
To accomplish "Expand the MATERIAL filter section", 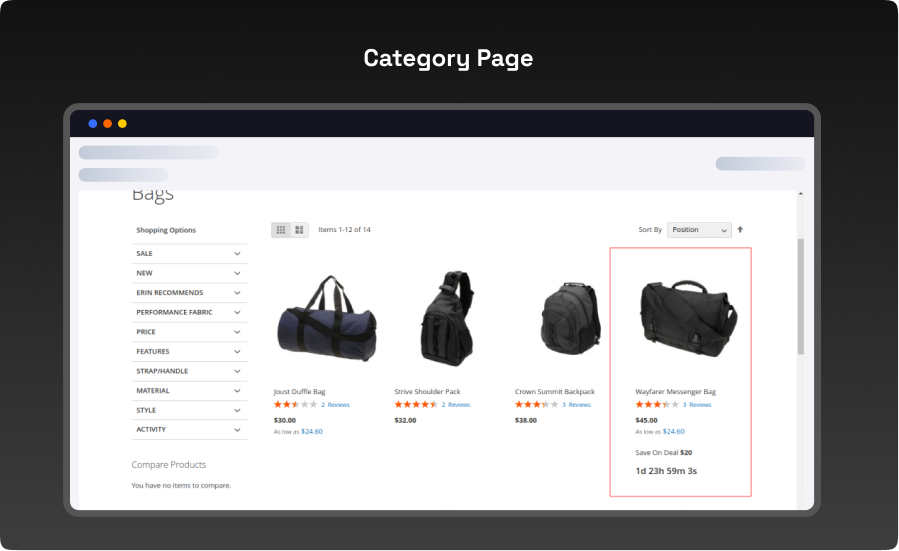I will [189, 391].
